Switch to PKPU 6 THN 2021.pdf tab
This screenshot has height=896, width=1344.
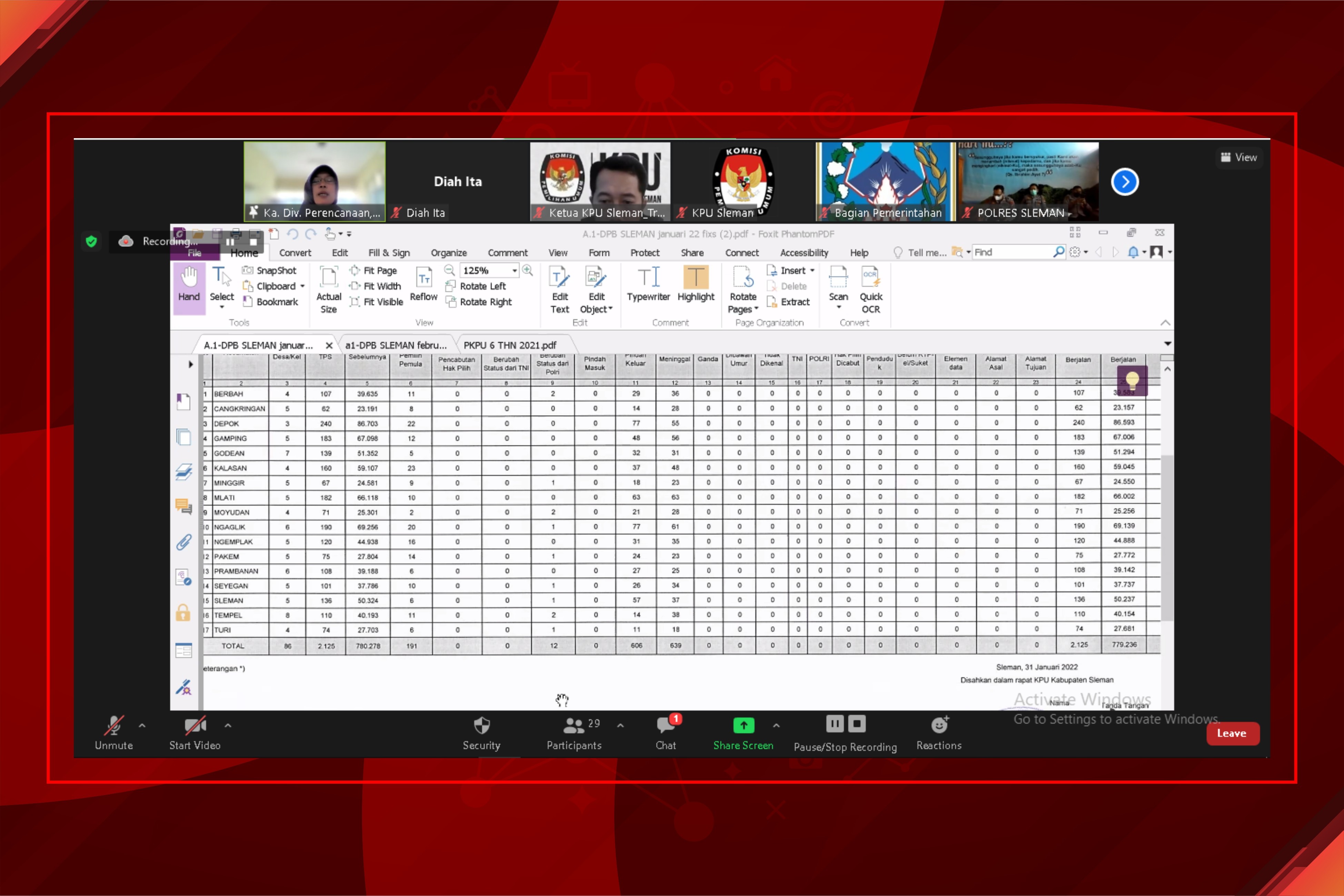tap(509, 345)
